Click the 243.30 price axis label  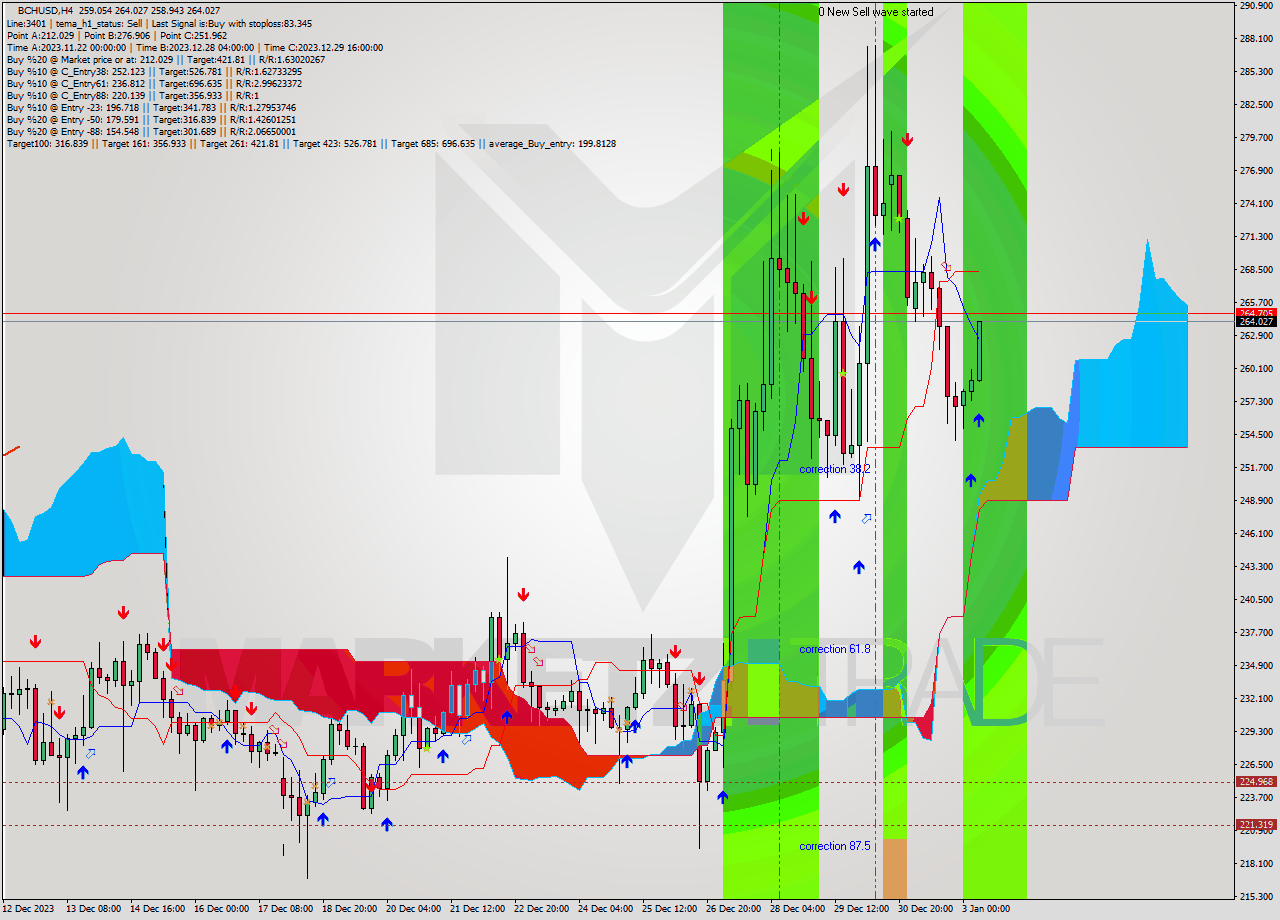pyautogui.click(x=1256, y=567)
